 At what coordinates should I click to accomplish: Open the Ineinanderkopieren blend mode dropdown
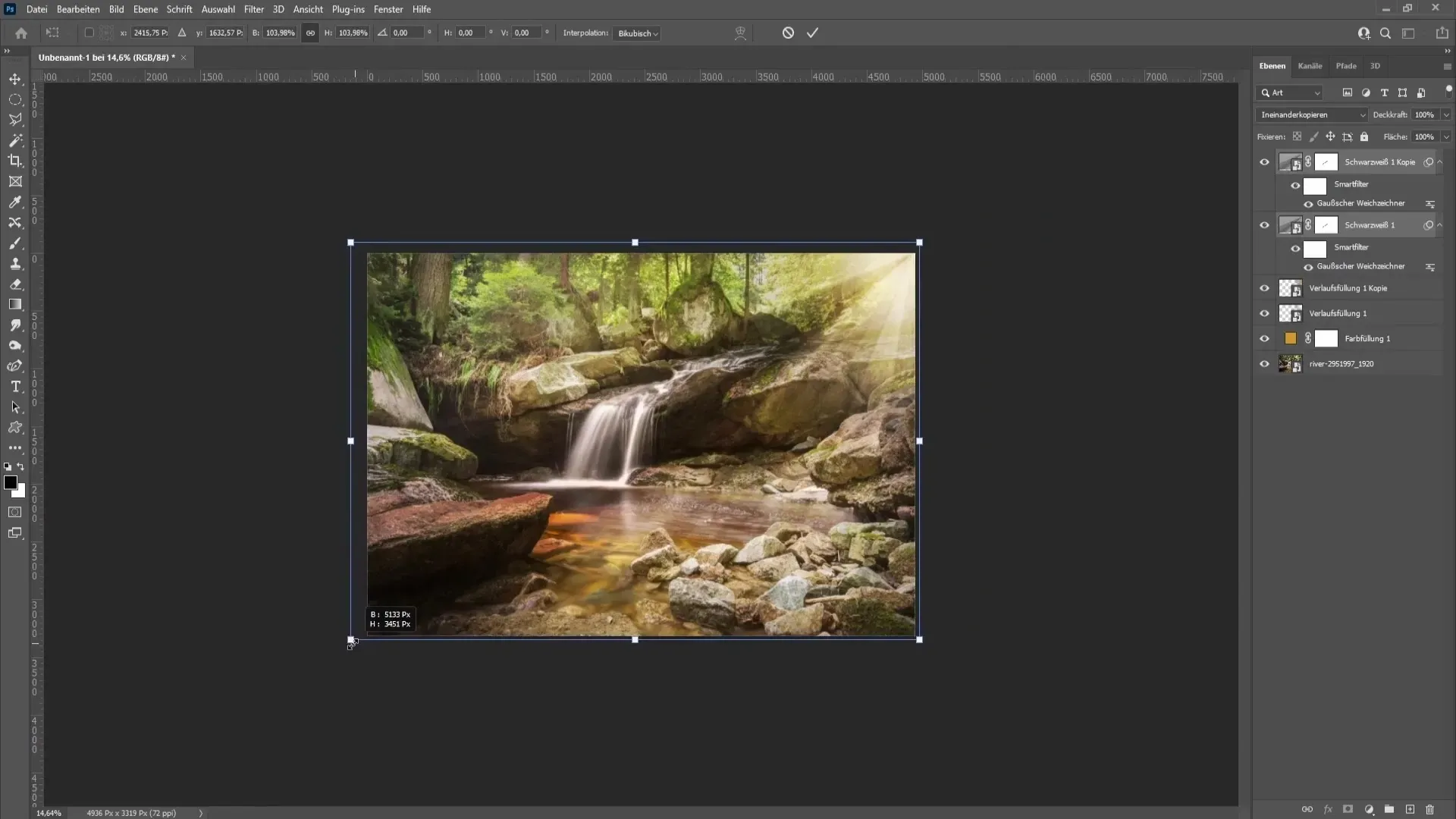tap(1310, 115)
